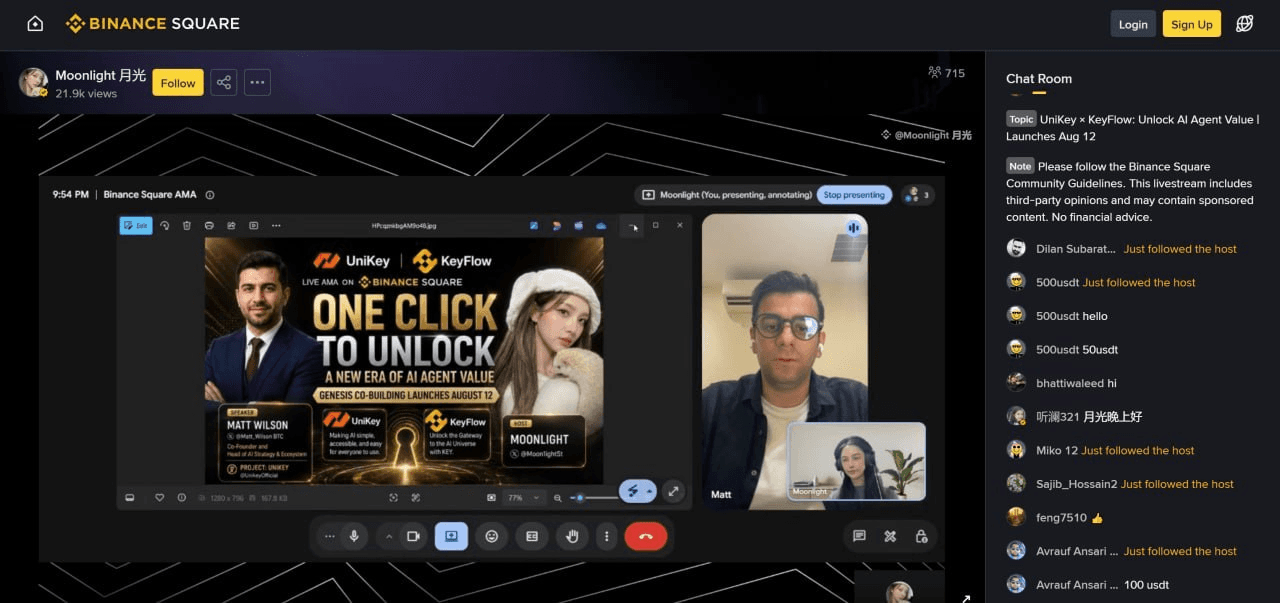Print the image from photo viewer
The image size is (1280, 603).
tap(209, 225)
